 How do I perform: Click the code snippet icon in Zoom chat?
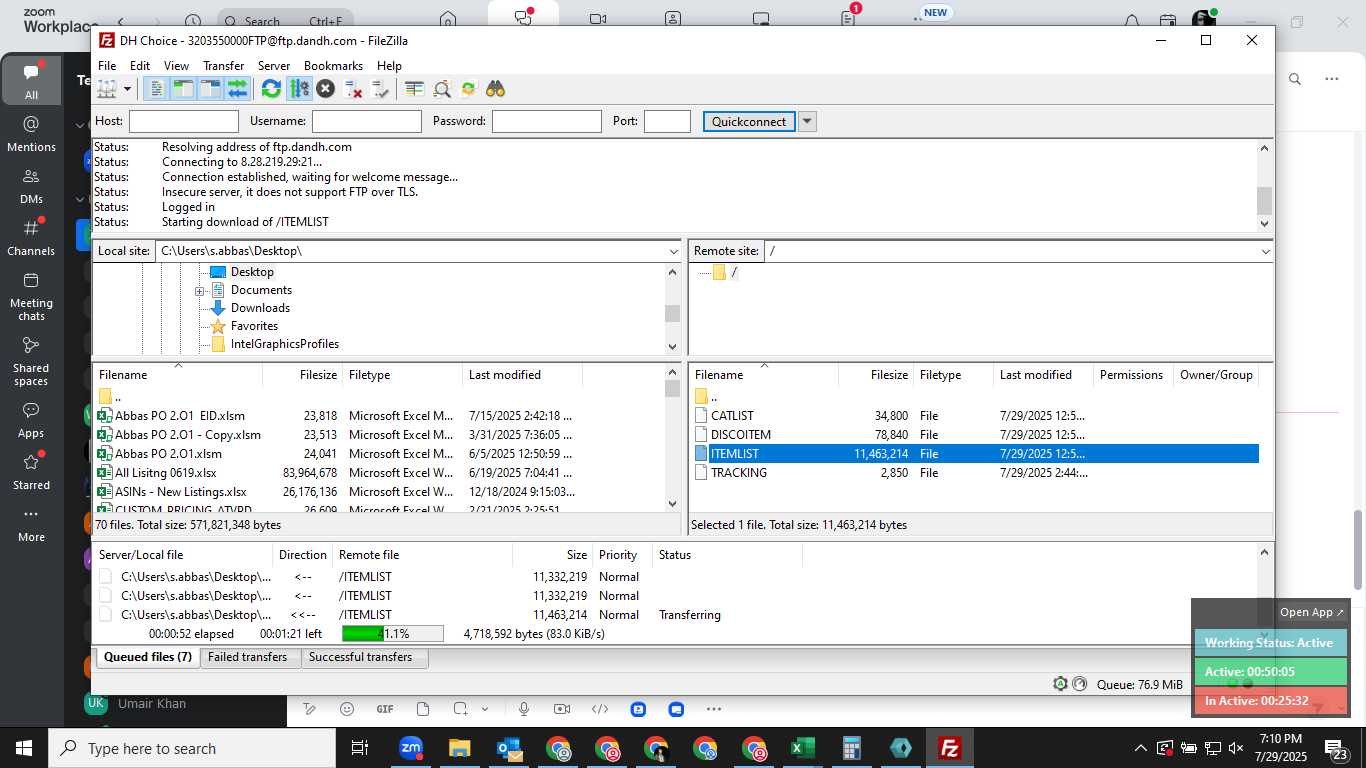[x=600, y=709]
